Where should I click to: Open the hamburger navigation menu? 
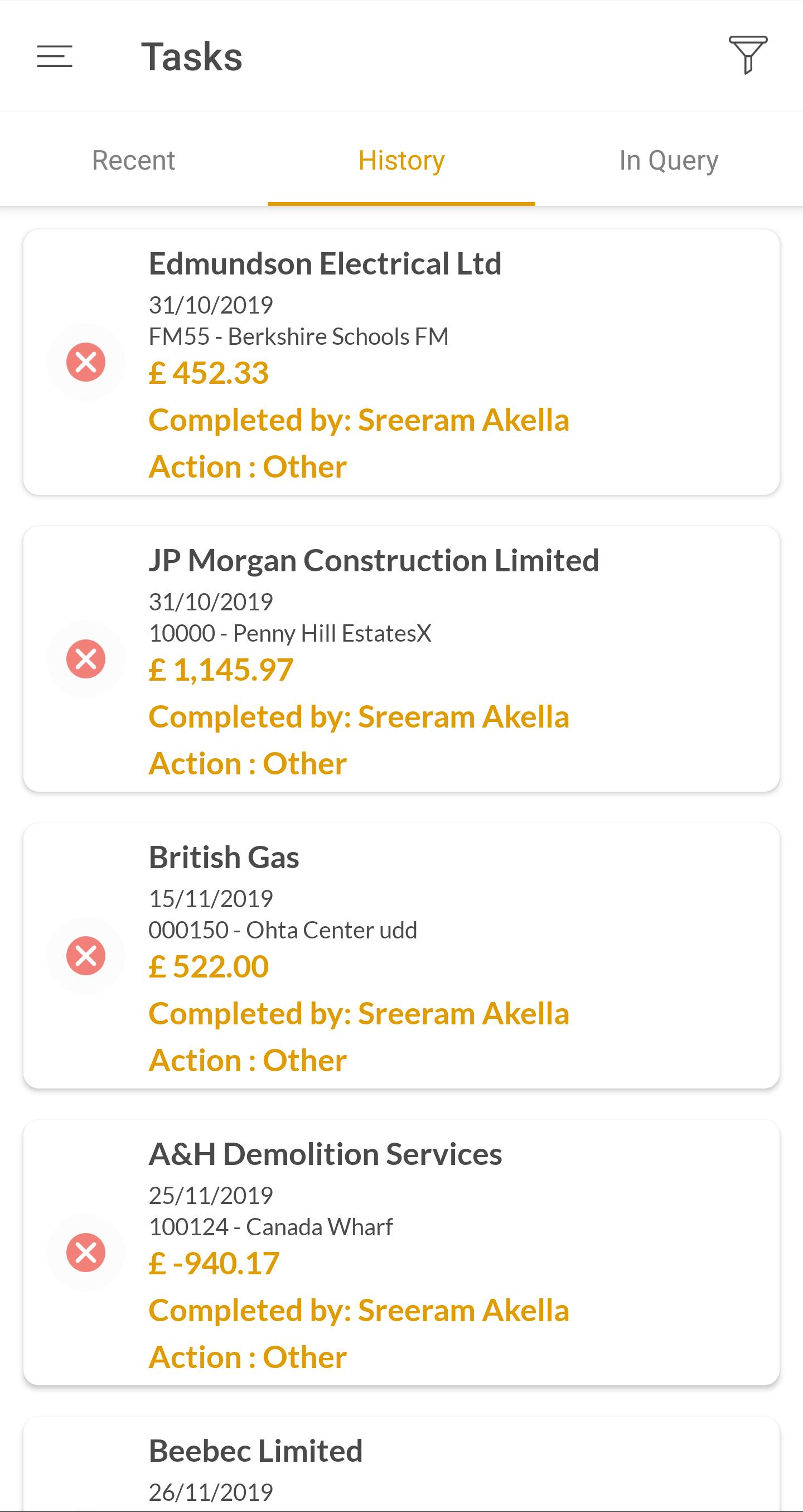(x=55, y=56)
